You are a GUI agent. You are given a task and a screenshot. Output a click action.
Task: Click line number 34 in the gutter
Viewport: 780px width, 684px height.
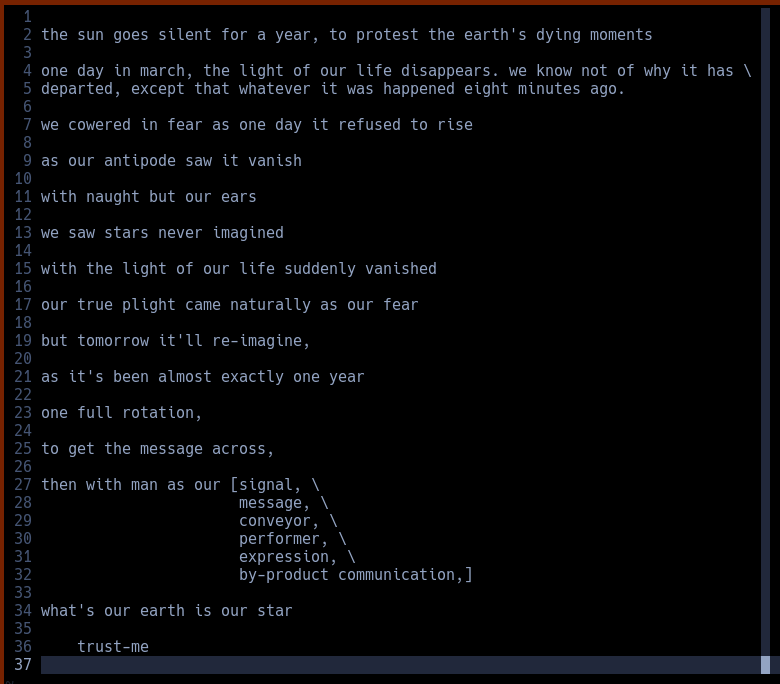coord(23,611)
